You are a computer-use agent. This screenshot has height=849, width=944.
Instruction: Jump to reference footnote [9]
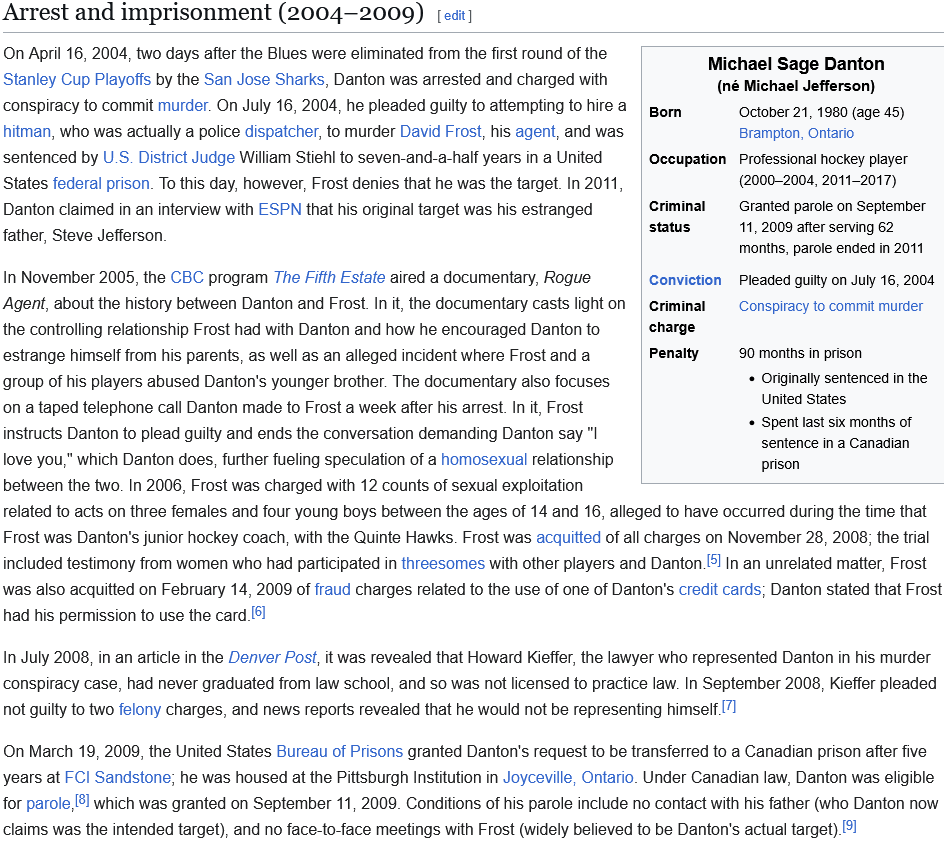[849, 826]
